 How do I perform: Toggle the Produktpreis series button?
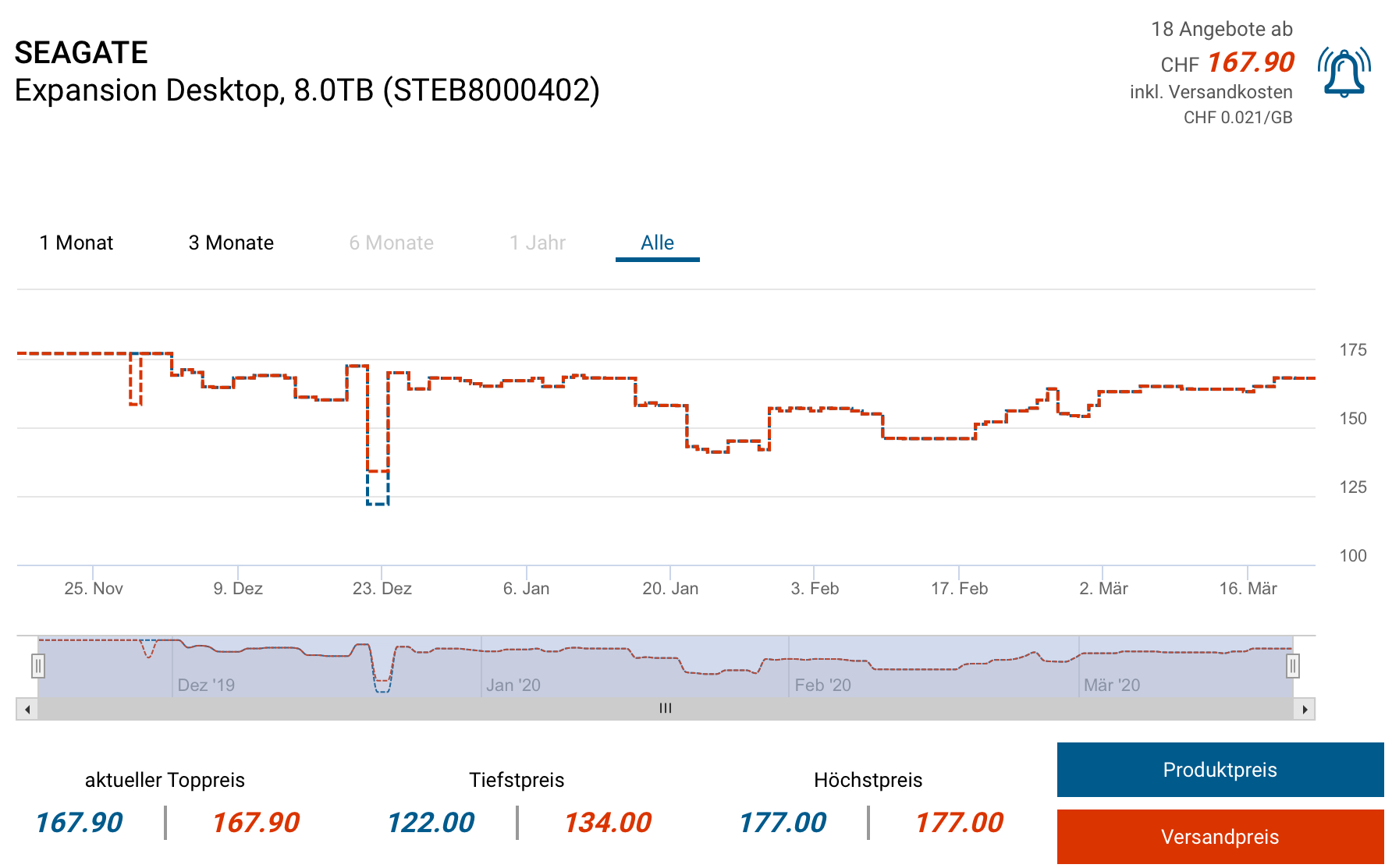[x=1220, y=770]
